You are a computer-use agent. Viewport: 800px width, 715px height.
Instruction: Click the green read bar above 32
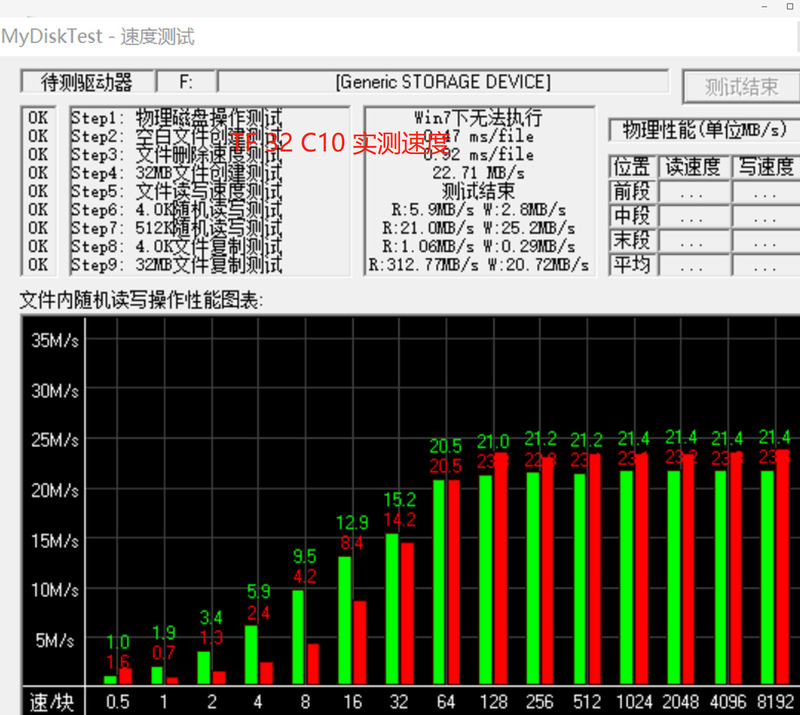pyautogui.click(x=392, y=609)
